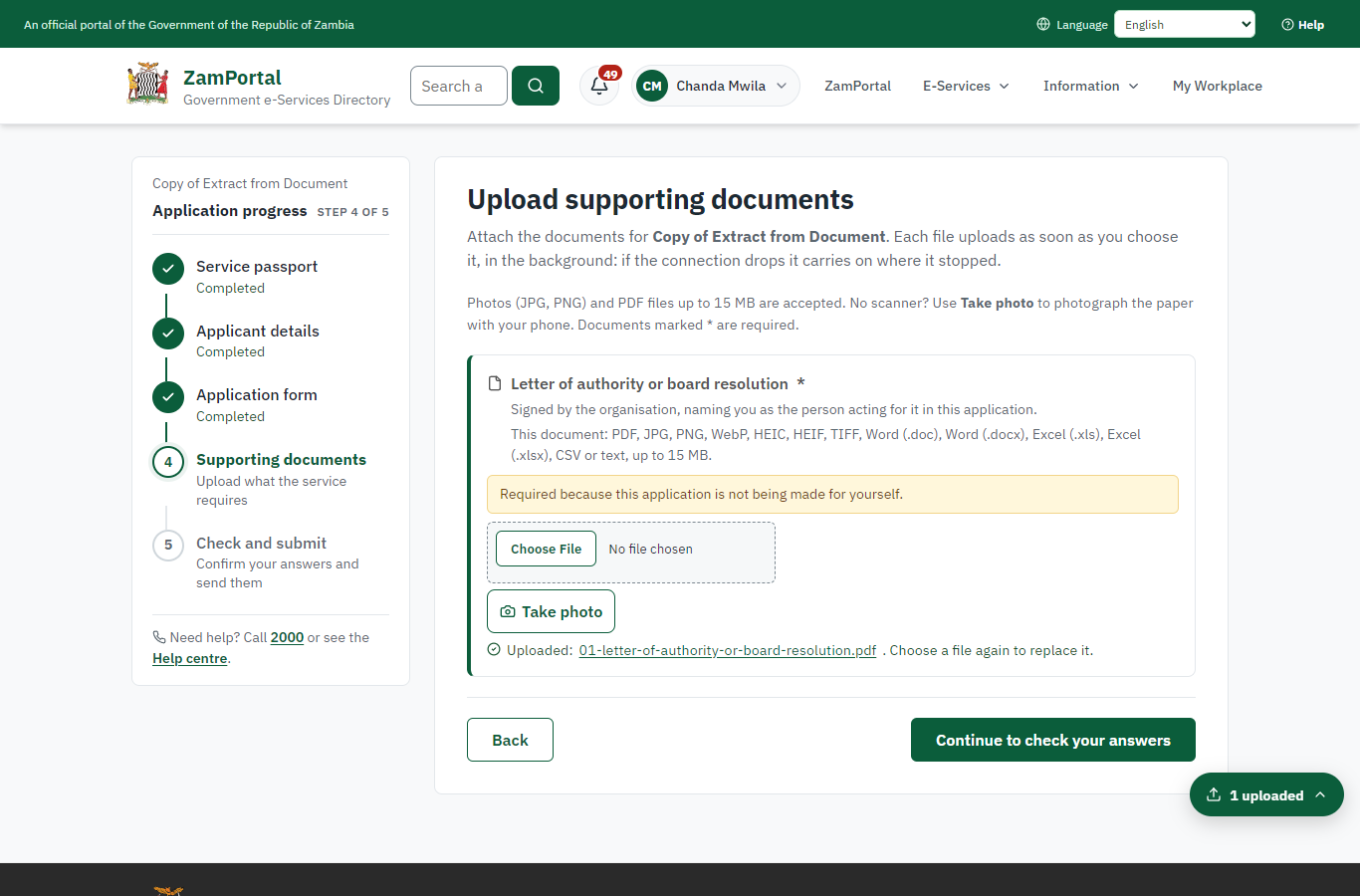Open the English language dropdown
This screenshot has height=896, width=1360.
pos(1184,24)
